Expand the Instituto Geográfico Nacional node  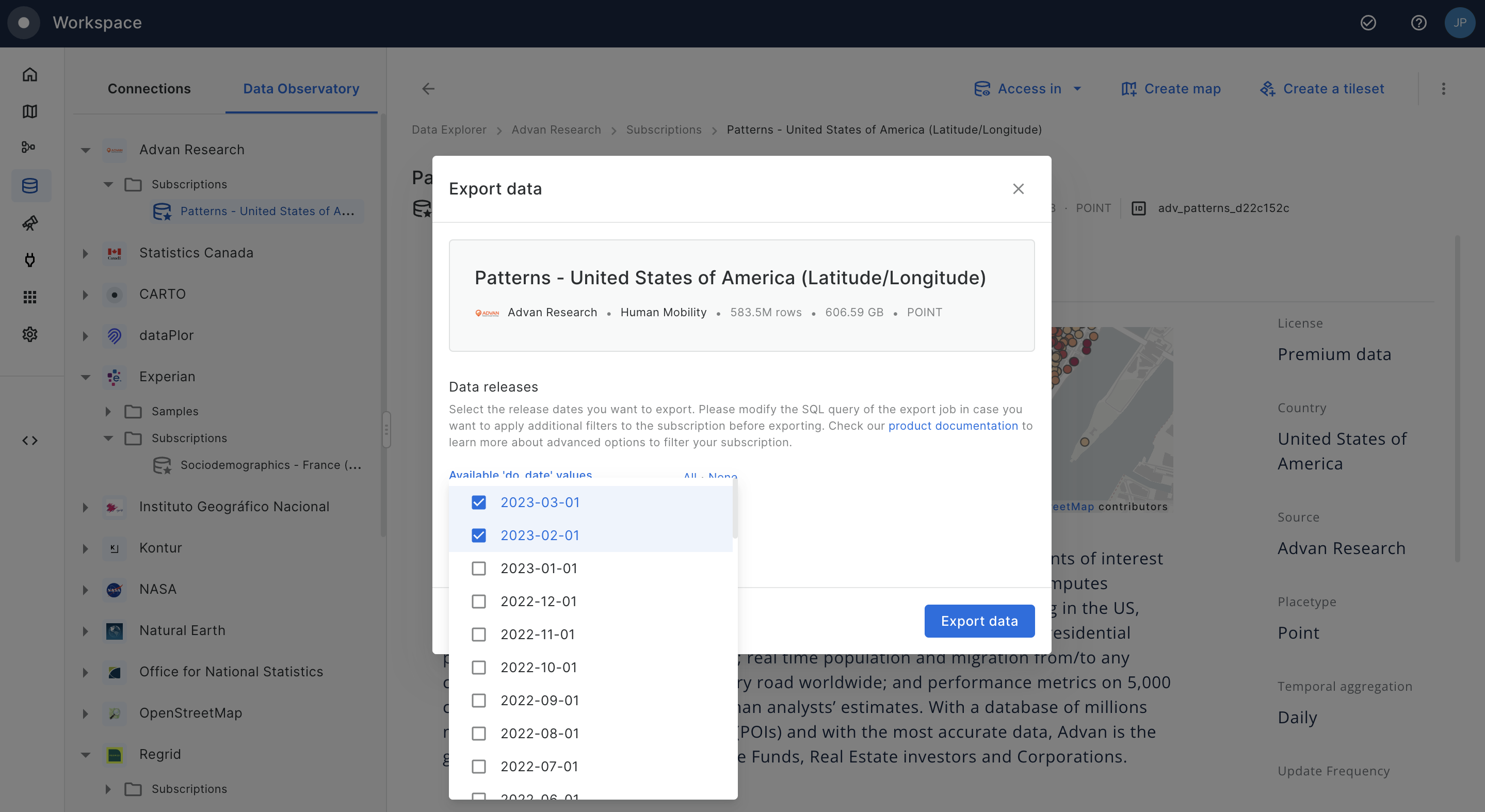pyautogui.click(x=85, y=507)
